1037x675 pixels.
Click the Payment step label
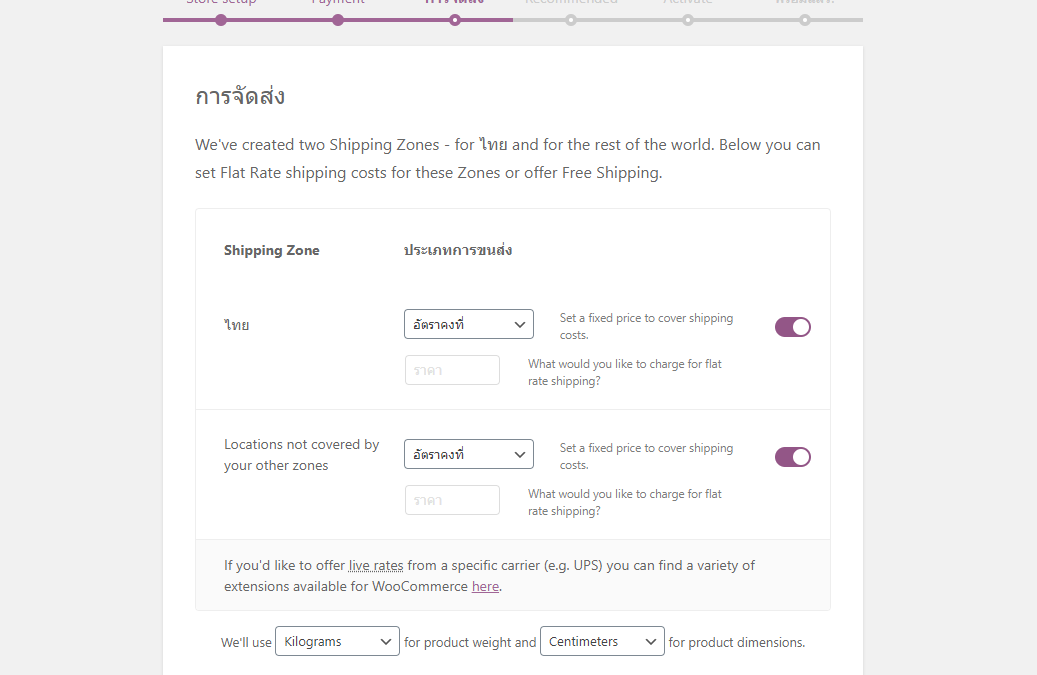pos(338,2)
